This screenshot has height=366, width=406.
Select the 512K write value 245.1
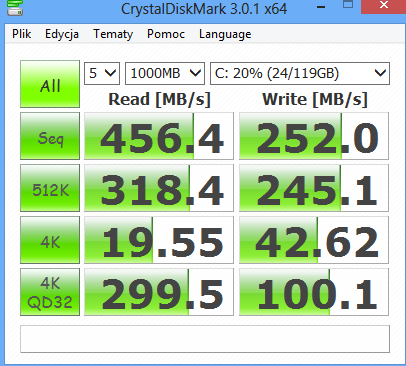(x=314, y=188)
